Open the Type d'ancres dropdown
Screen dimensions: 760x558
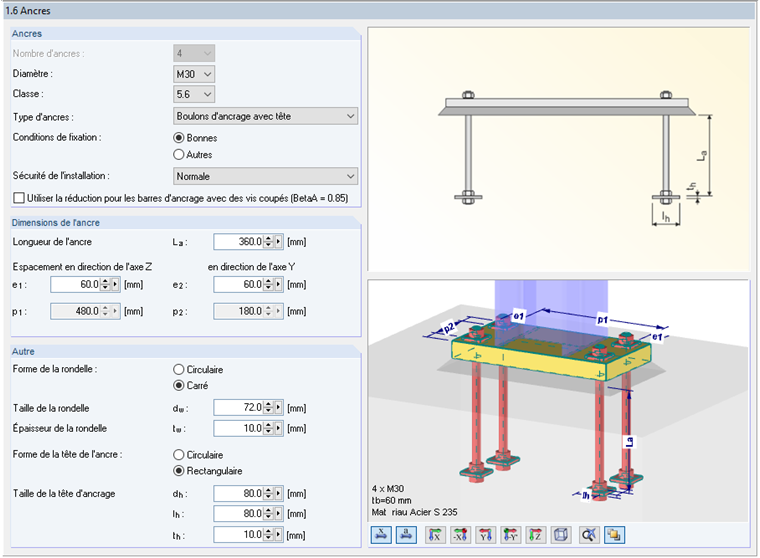click(265, 116)
